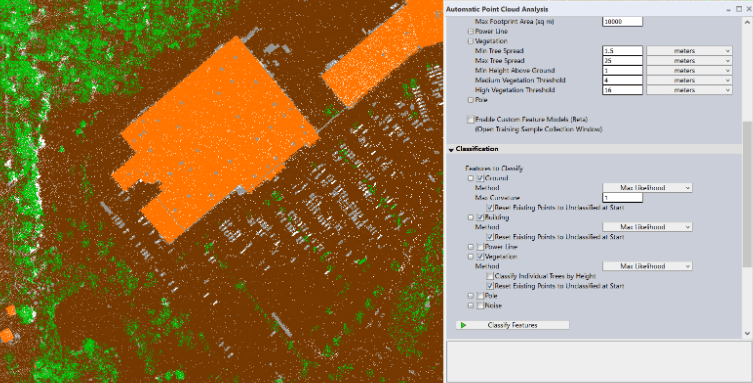The width and height of the screenshot is (753, 383).
Task: Click the Max Curvature input field
Action: pos(622,198)
